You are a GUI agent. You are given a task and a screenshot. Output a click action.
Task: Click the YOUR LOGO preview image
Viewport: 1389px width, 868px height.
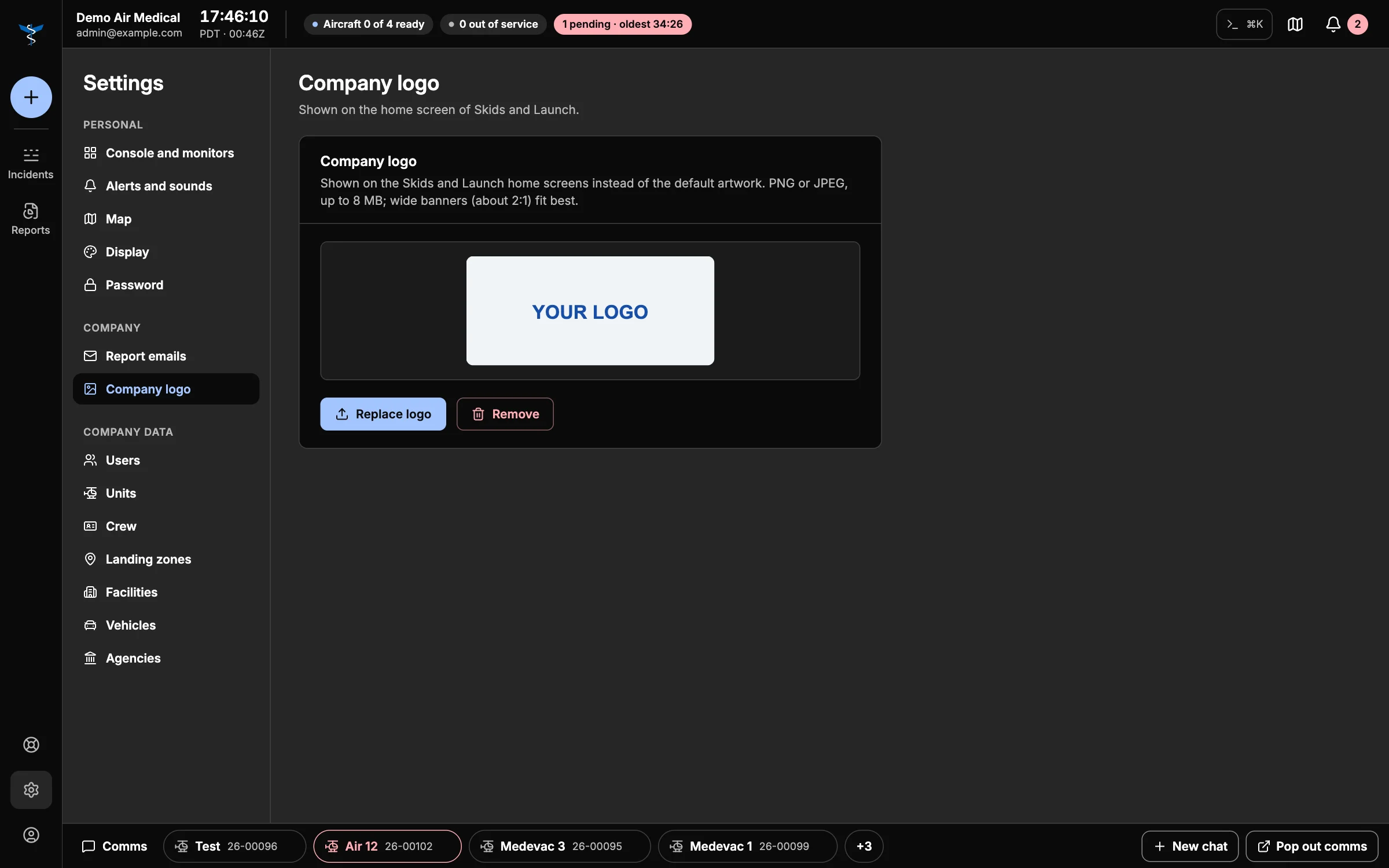[590, 311]
